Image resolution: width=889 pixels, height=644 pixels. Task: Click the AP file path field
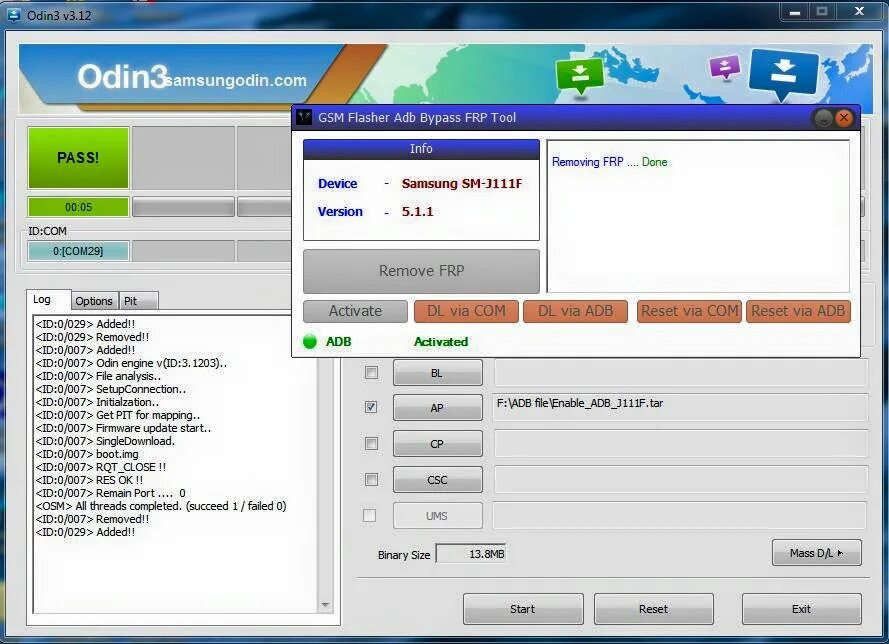pyautogui.click(x=680, y=407)
